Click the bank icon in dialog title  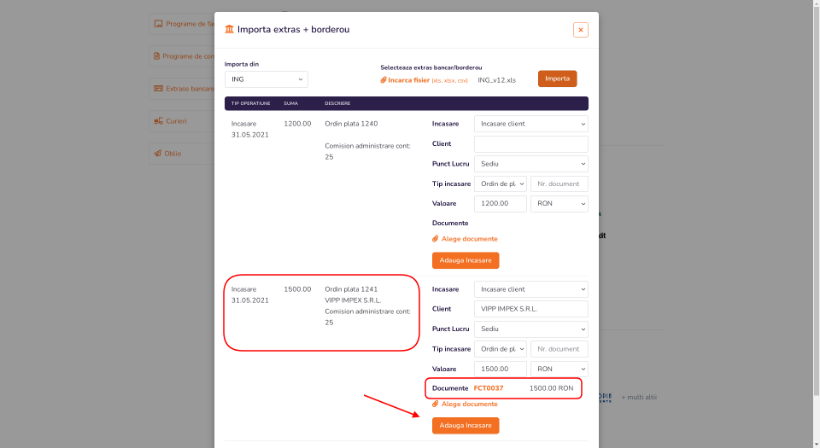[x=230, y=30]
